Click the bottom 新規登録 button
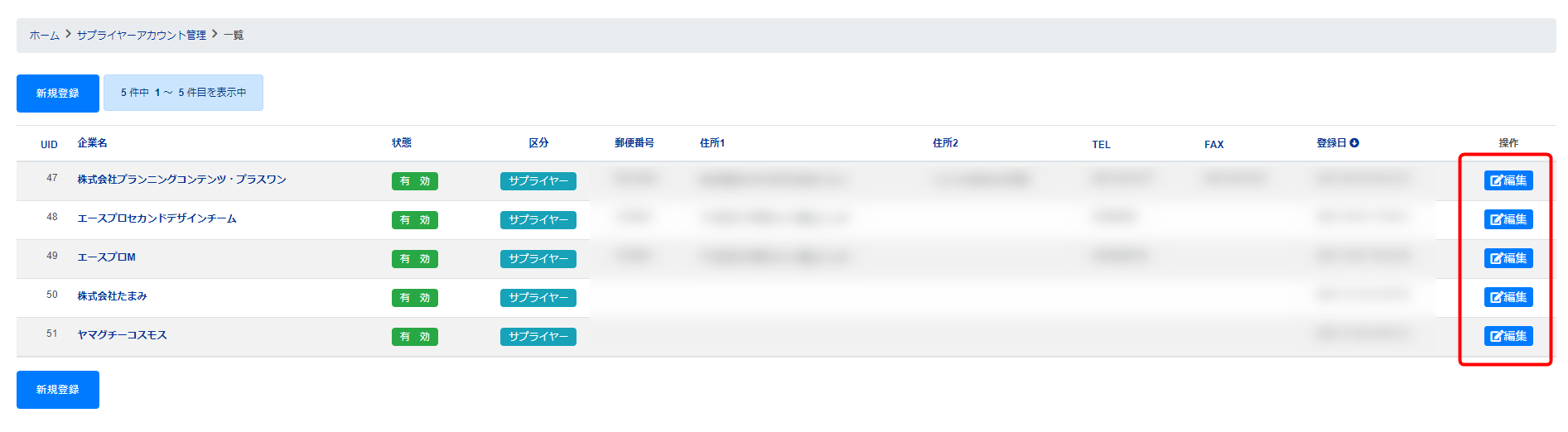This screenshot has height=432, width=1568. pyautogui.click(x=58, y=389)
